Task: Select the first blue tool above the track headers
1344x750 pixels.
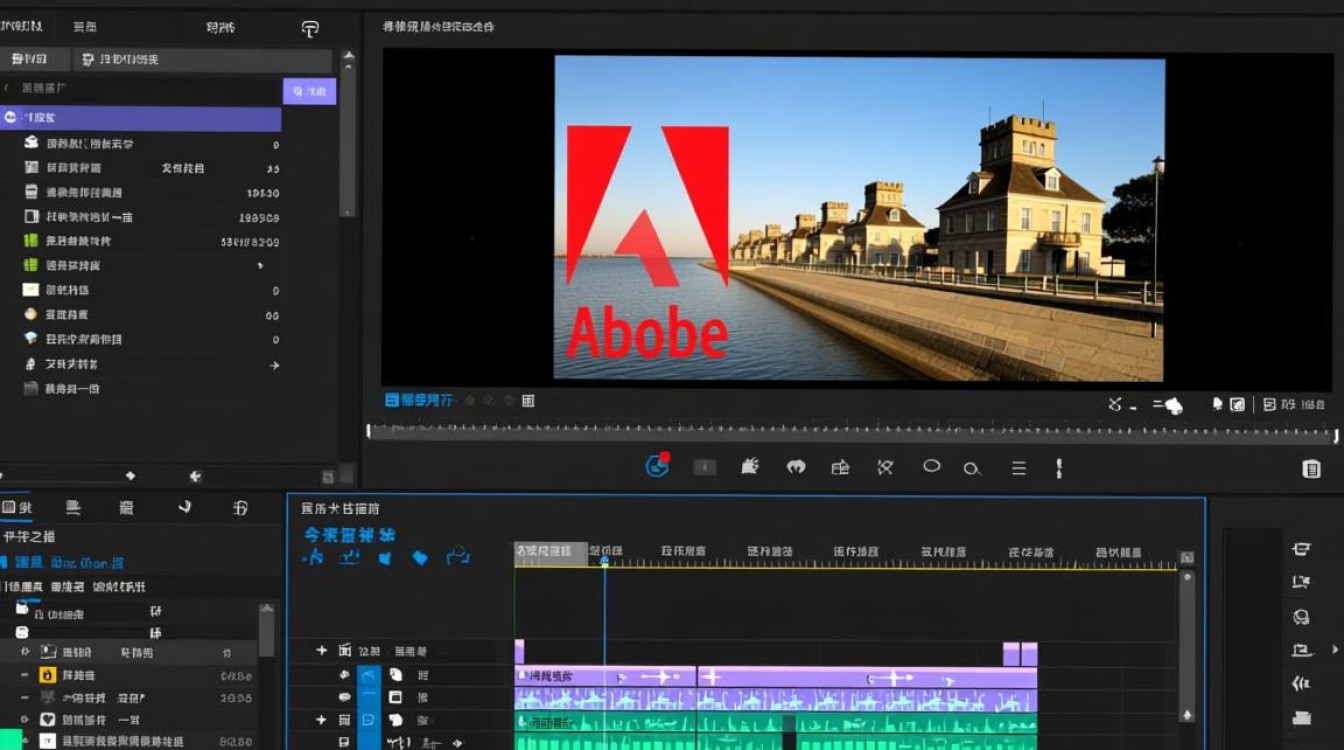Action: coord(313,556)
